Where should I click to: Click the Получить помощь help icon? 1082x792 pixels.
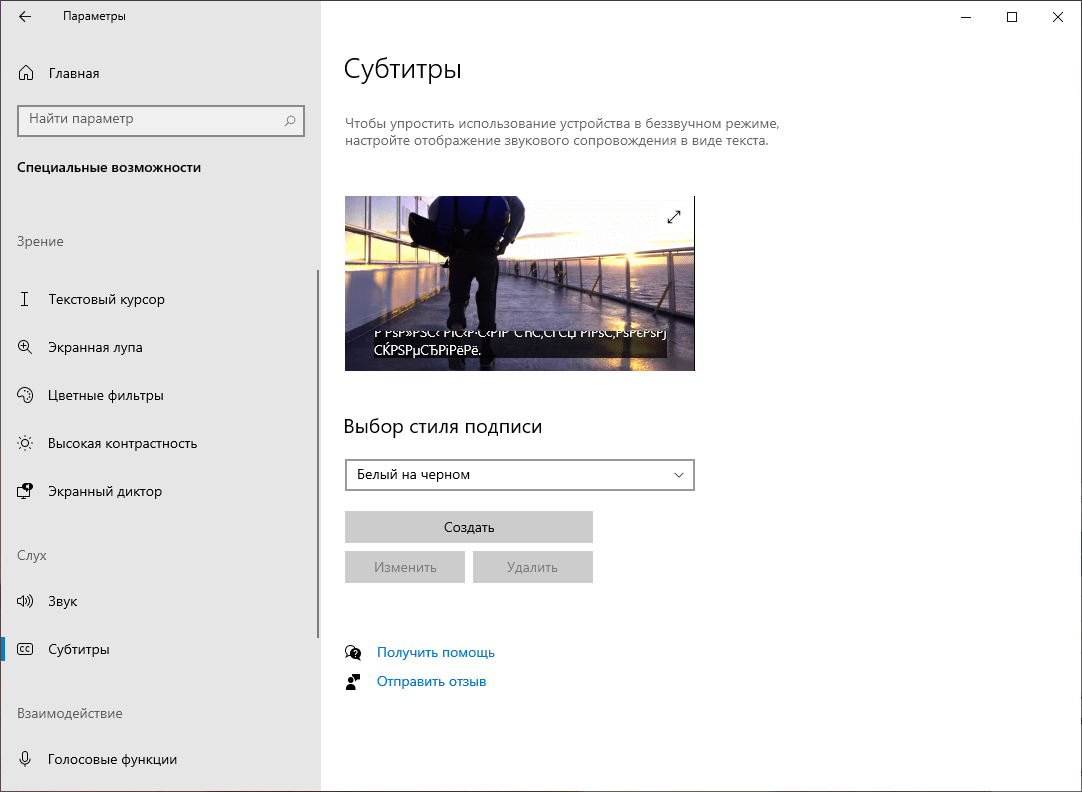(353, 652)
